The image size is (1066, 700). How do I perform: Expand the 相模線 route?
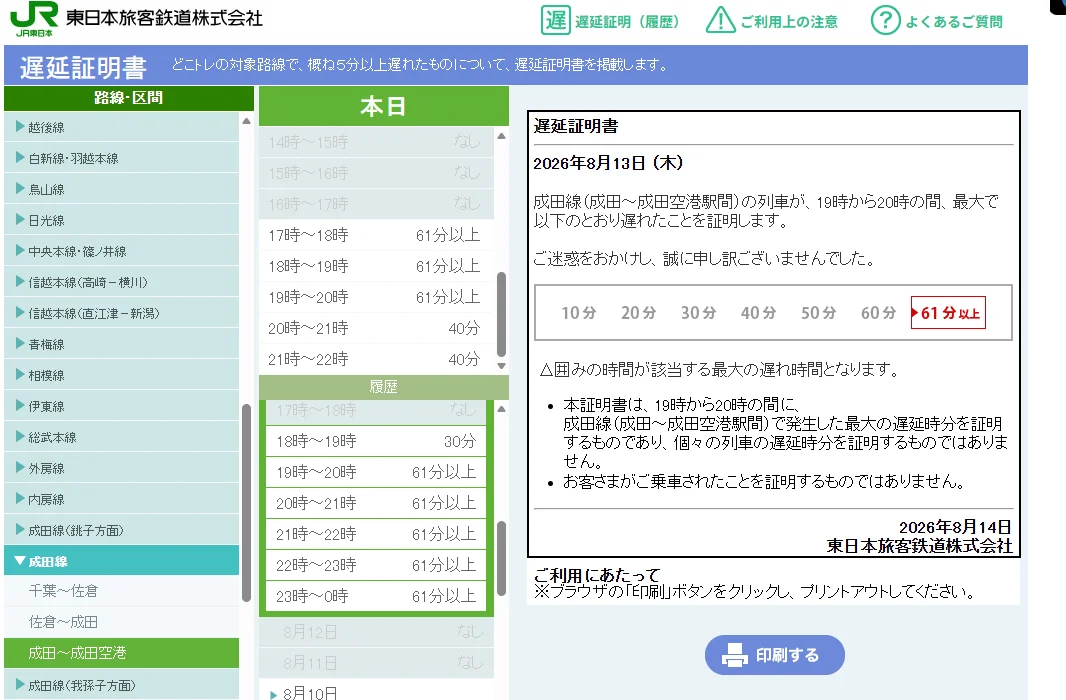point(122,375)
